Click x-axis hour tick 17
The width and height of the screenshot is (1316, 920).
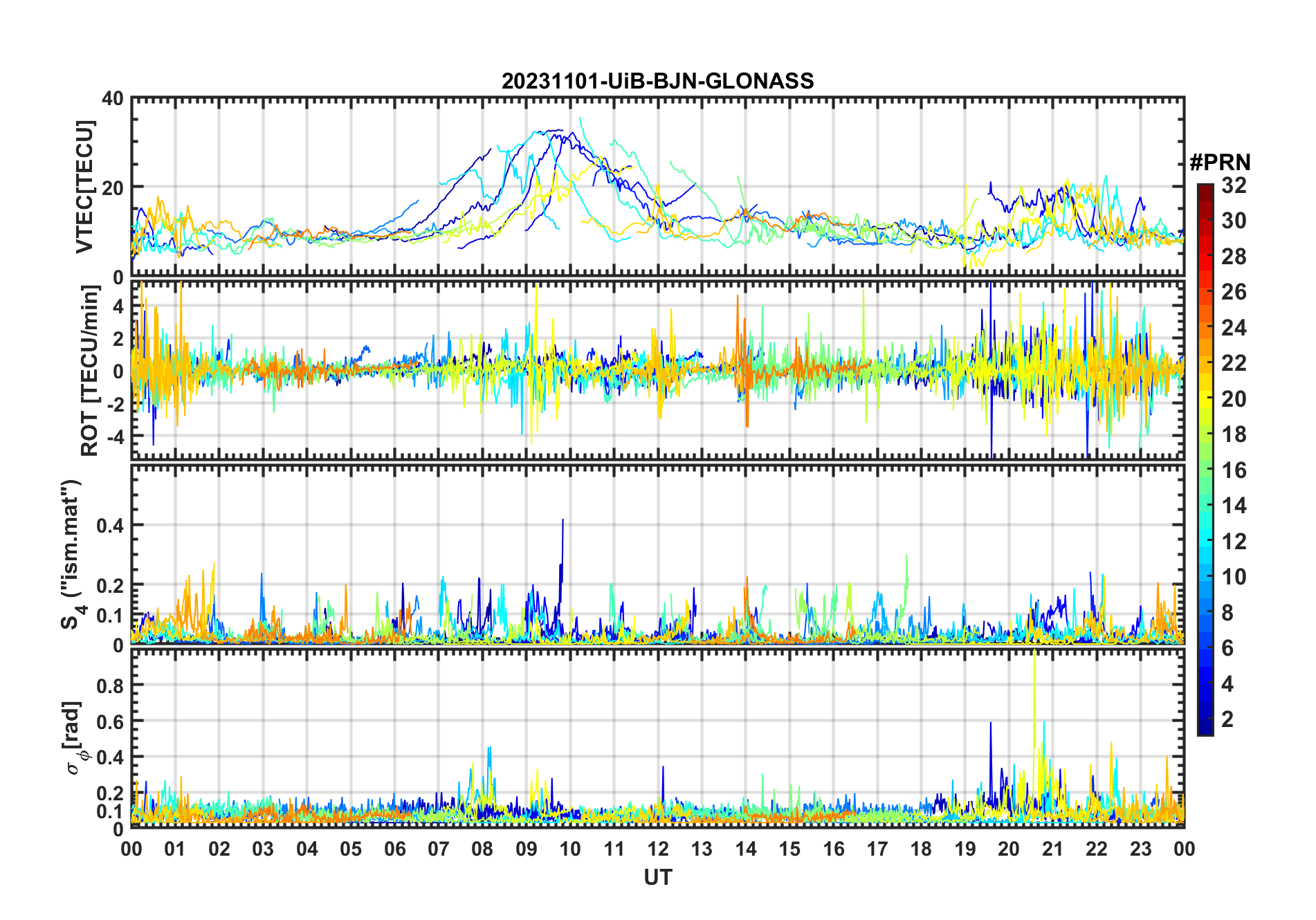[x=877, y=849]
